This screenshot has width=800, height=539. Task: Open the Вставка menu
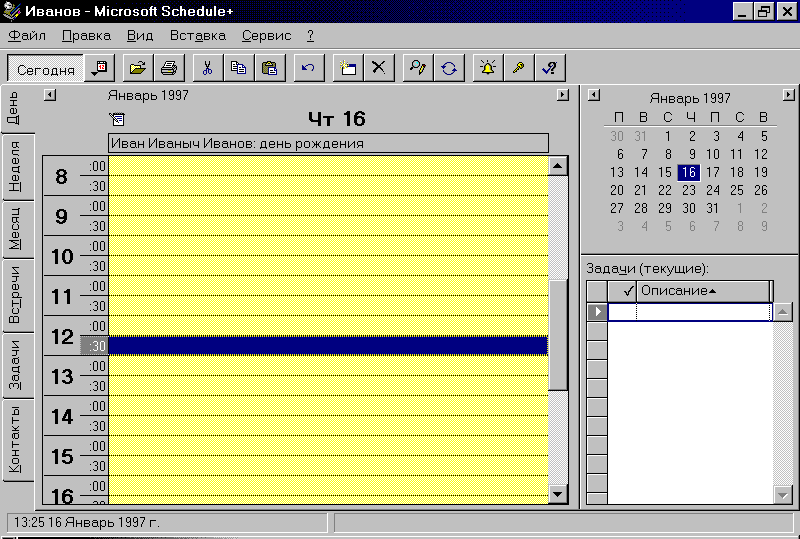(197, 36)
